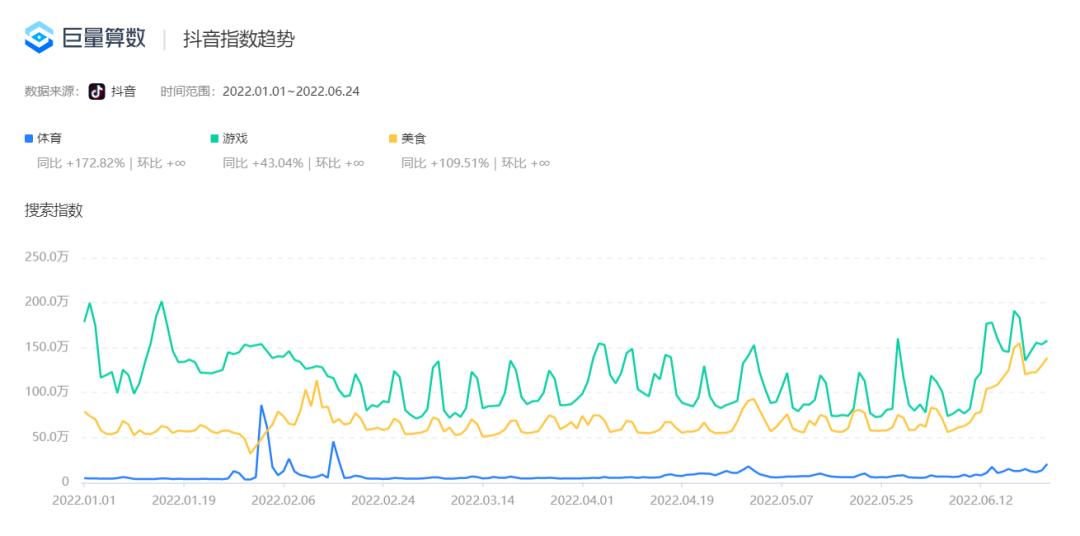The image size is (1080, 536).
Task: Click the 2022.04.01 x-axis date label
Action: tap(582, 500)
